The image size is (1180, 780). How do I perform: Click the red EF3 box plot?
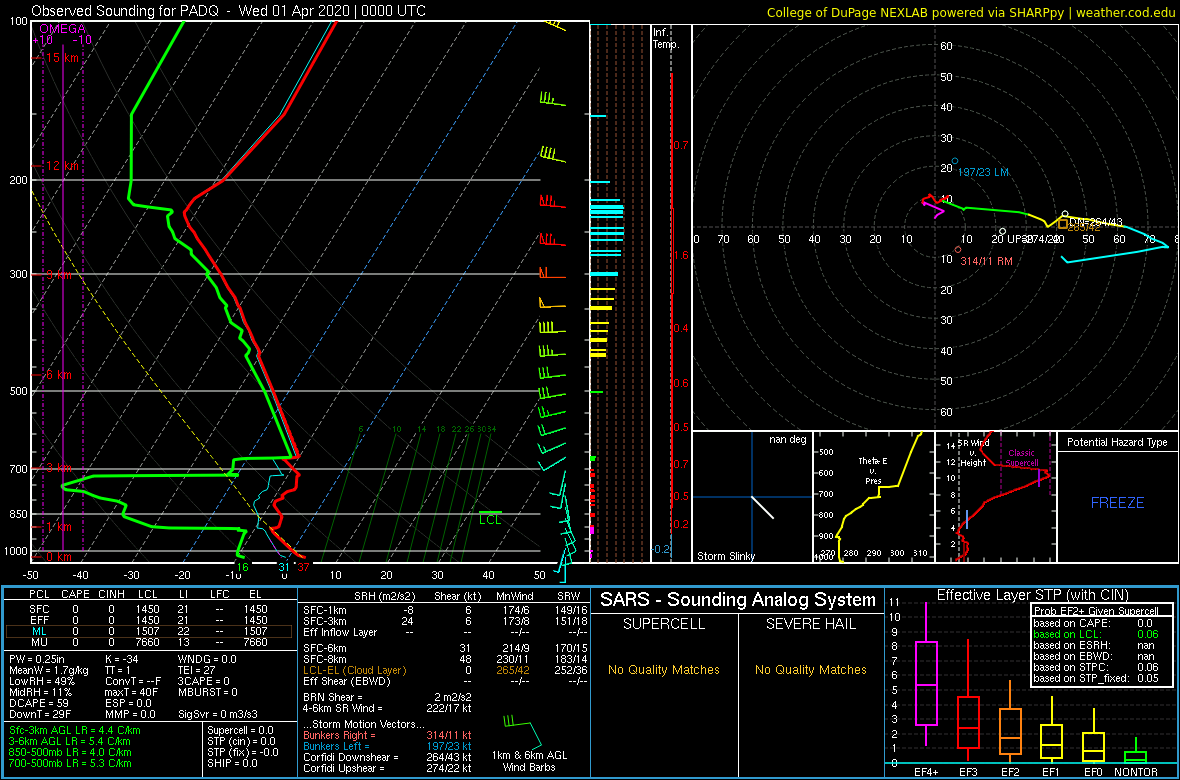pos(969,723)
